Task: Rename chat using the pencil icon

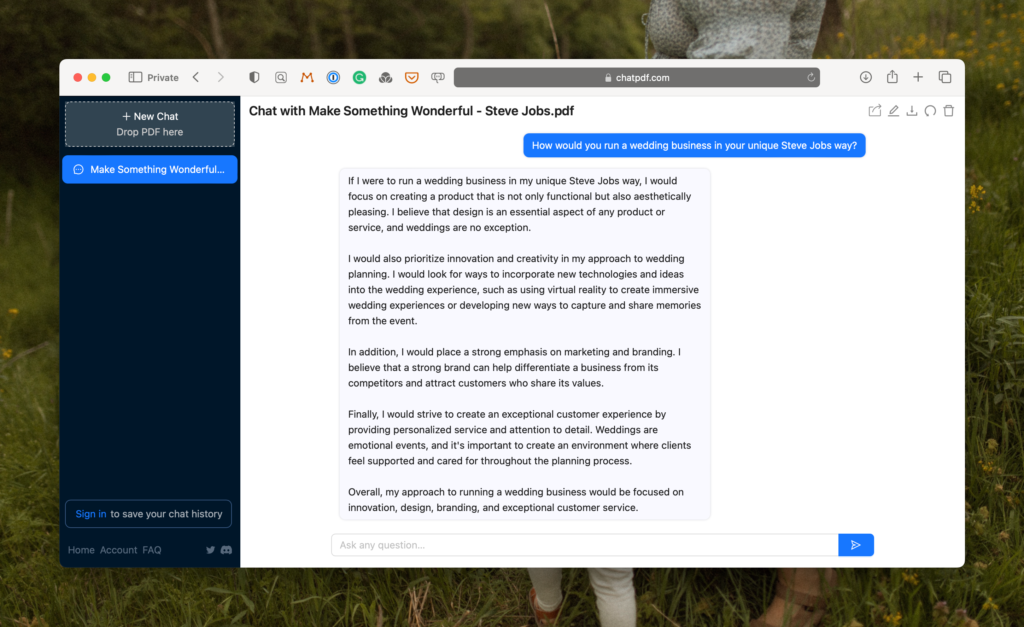Action: pos(894,111)
